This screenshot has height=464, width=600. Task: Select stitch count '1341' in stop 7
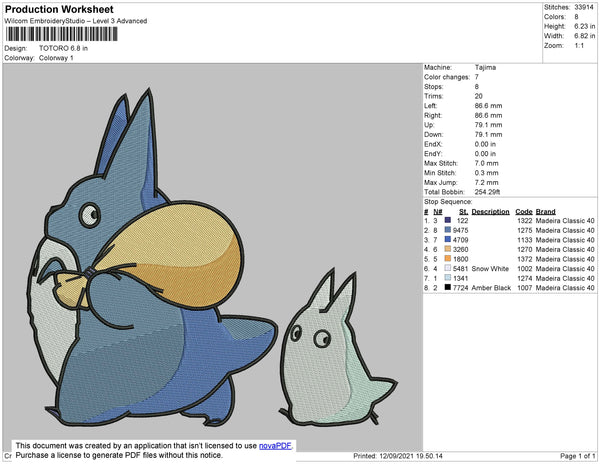[460, 278]
